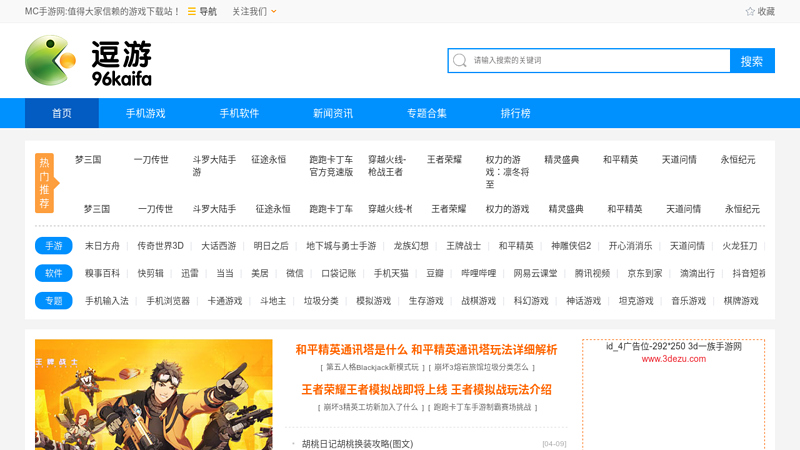Image resolution: width=800 pixels, height=450 pixels.
Task: Open the 糗事百科 link
Action: pos(102,273)
